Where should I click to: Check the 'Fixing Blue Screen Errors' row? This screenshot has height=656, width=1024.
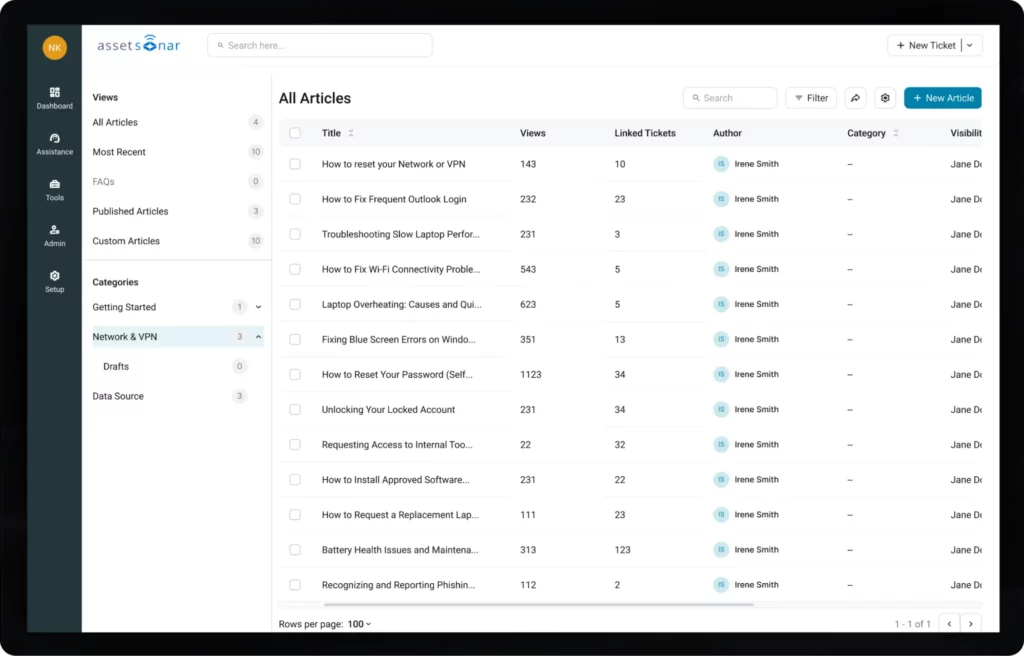(x=295, y=340)
